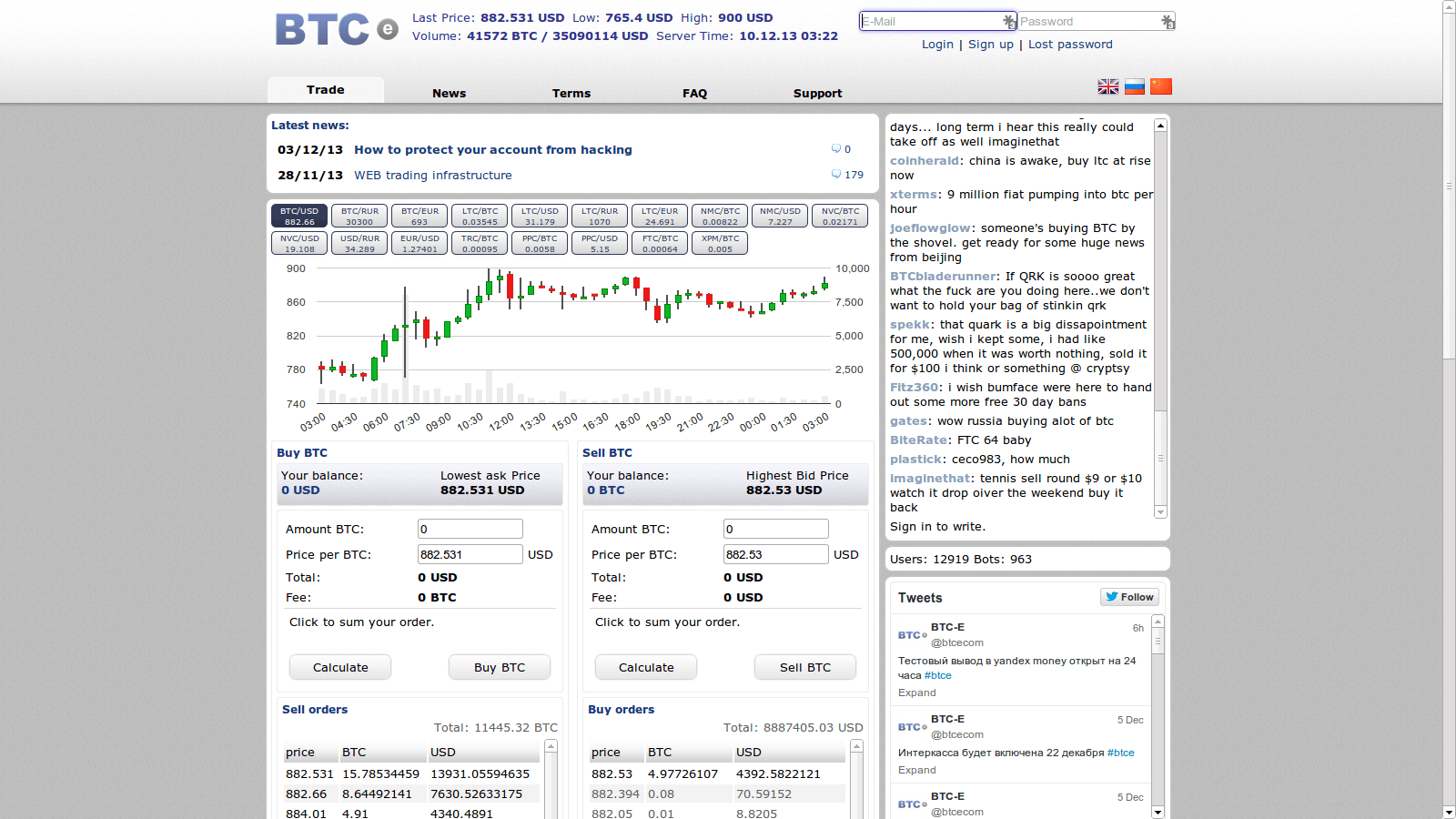The width and height of the screenshot is (1456, 819).
Task: Select BTC/USD pair
Action: 299,216
